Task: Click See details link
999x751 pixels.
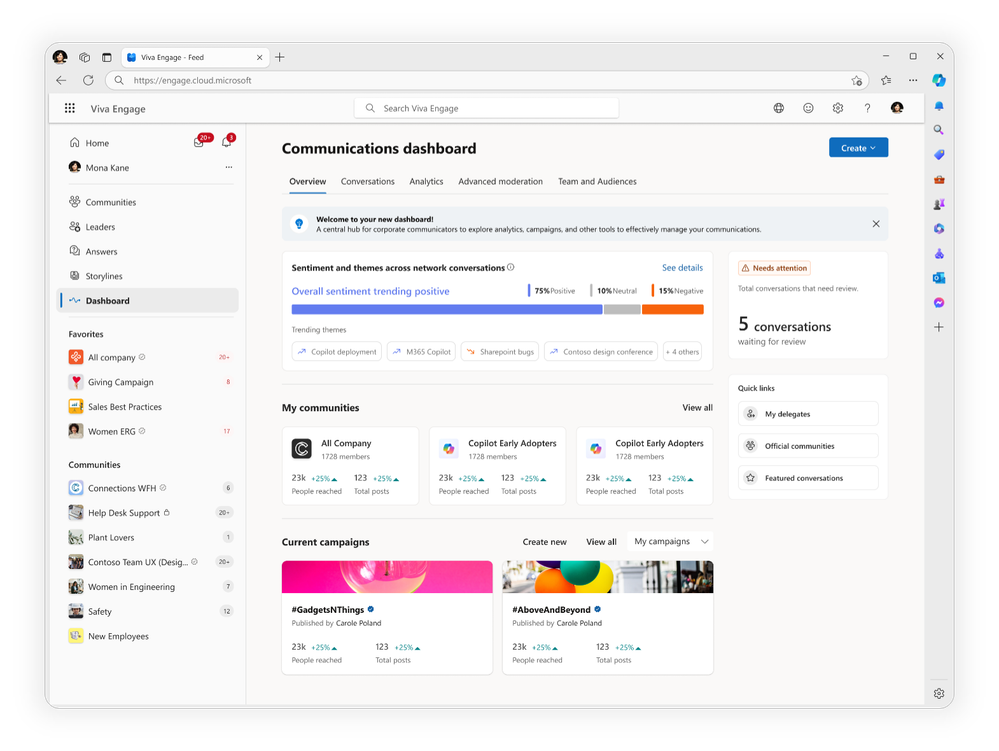Action: pos(682,268)
